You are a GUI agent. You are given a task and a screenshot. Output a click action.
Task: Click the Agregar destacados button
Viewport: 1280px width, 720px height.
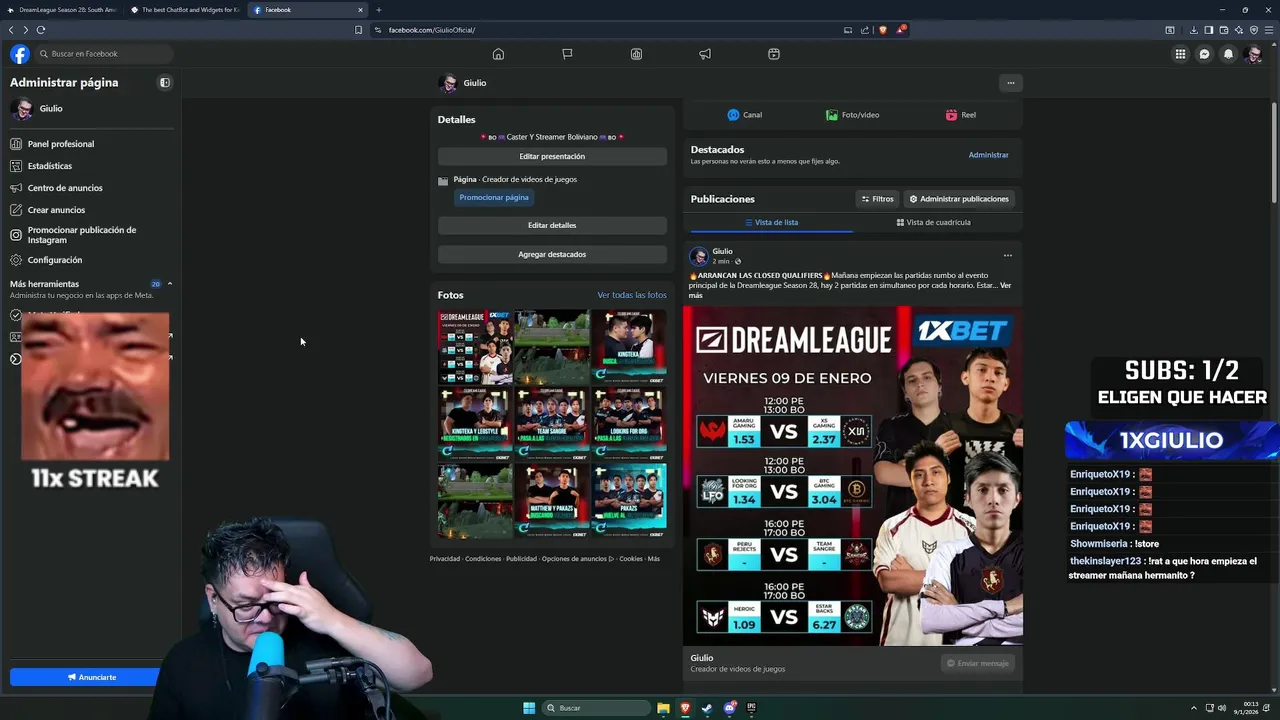click(552, 254)
